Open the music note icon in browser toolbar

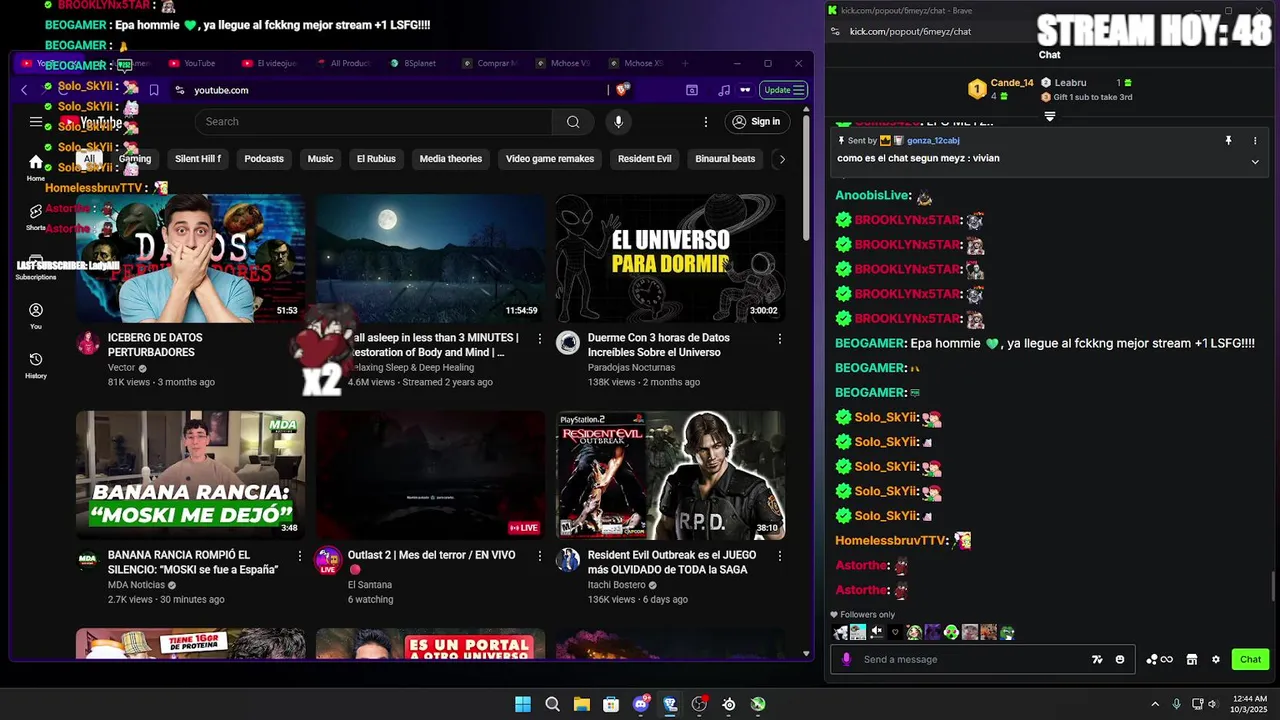click(x=724, y=90)
